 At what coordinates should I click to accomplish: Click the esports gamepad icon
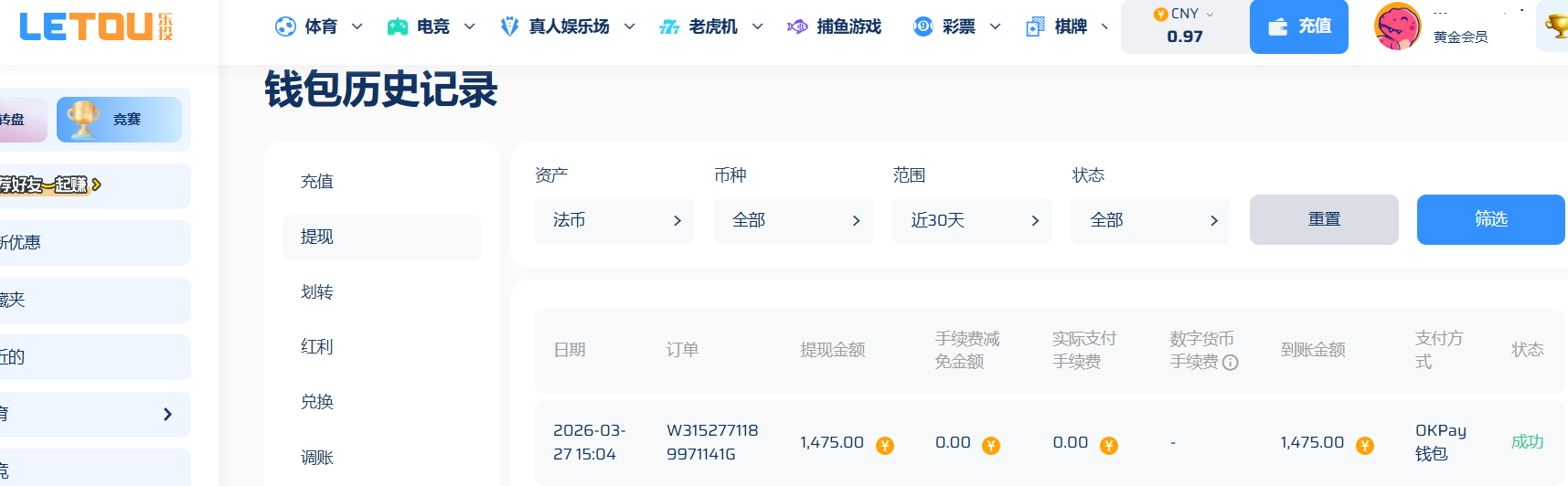[x=397, y=27]
